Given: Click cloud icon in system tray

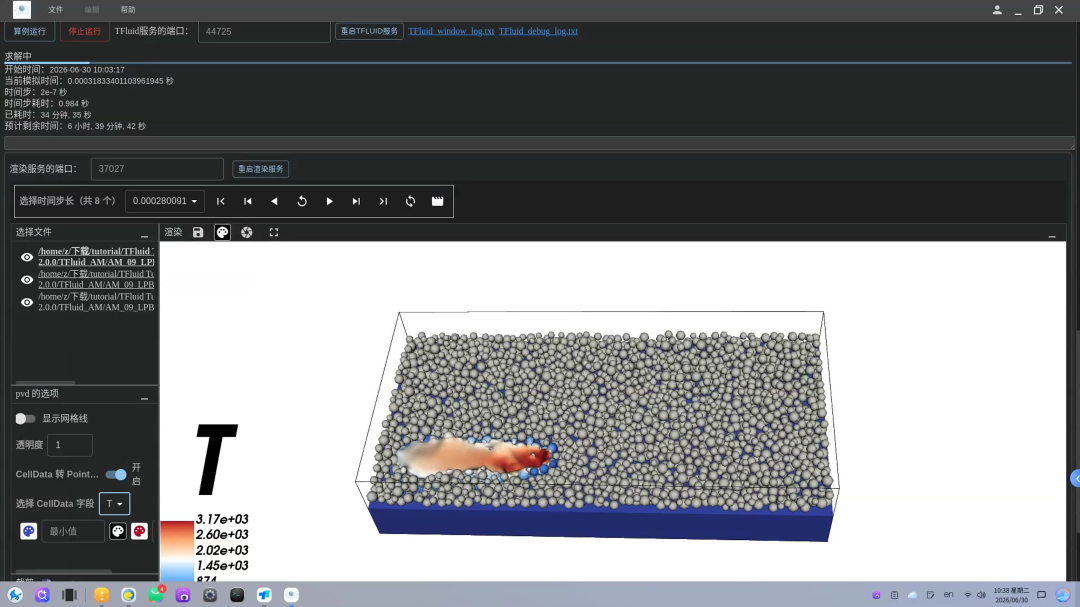Looking at the screenshot, I should point(912,595).
